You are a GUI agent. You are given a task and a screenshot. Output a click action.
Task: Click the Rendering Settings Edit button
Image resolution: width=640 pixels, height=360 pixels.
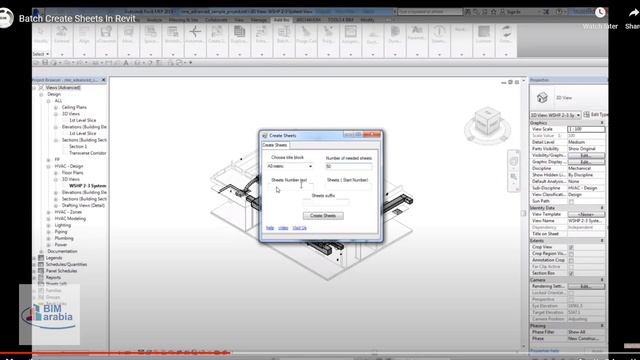tap(586, 287)
